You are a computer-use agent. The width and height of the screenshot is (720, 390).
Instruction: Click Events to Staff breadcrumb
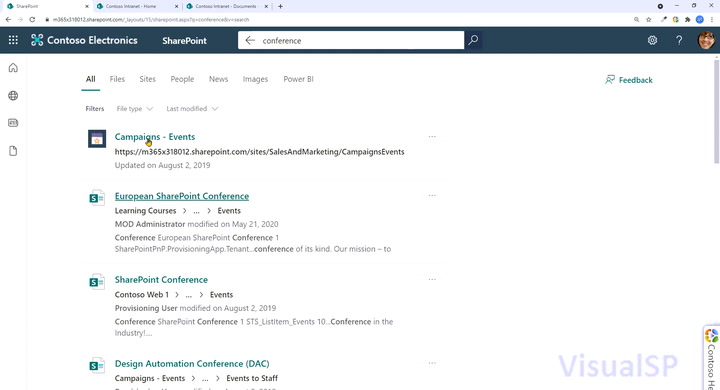pyautogui.click(x=252, y=379)
